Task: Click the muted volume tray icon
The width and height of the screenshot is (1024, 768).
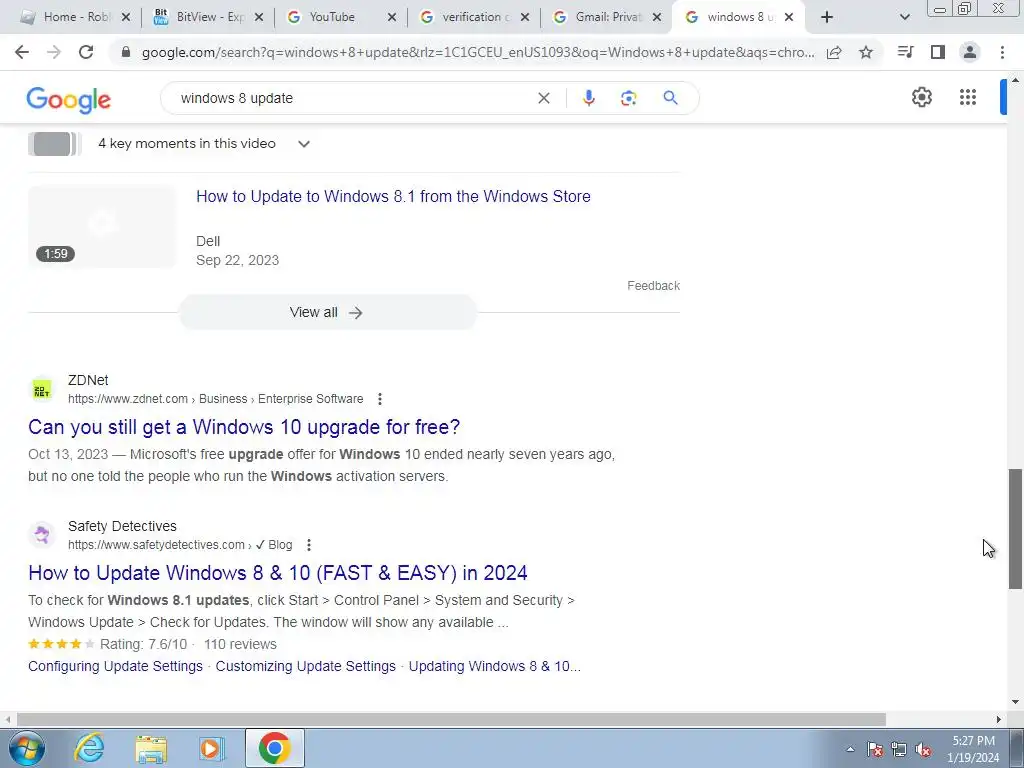Action: (x=923, y=750)
